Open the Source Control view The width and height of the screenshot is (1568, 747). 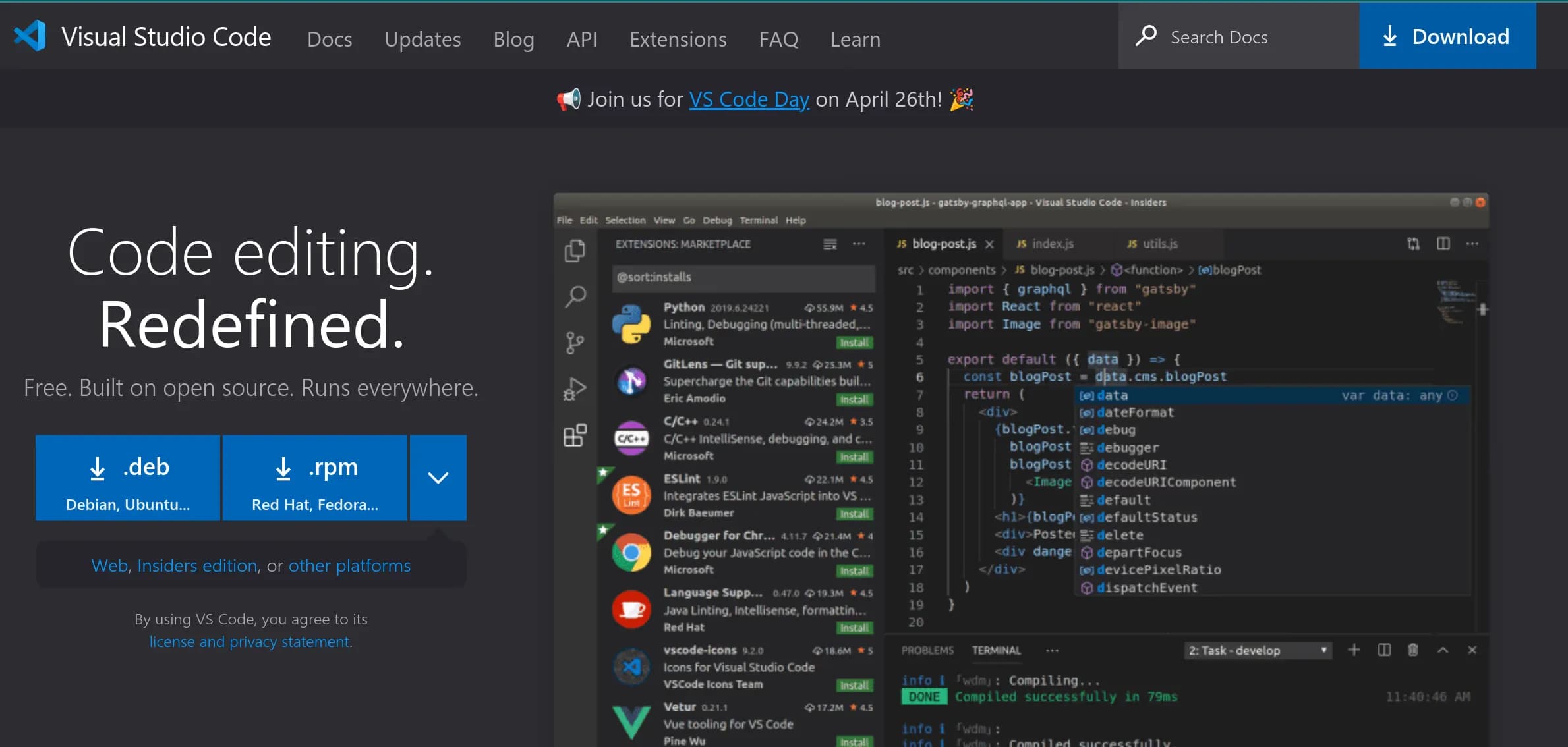tap(575, 342)
